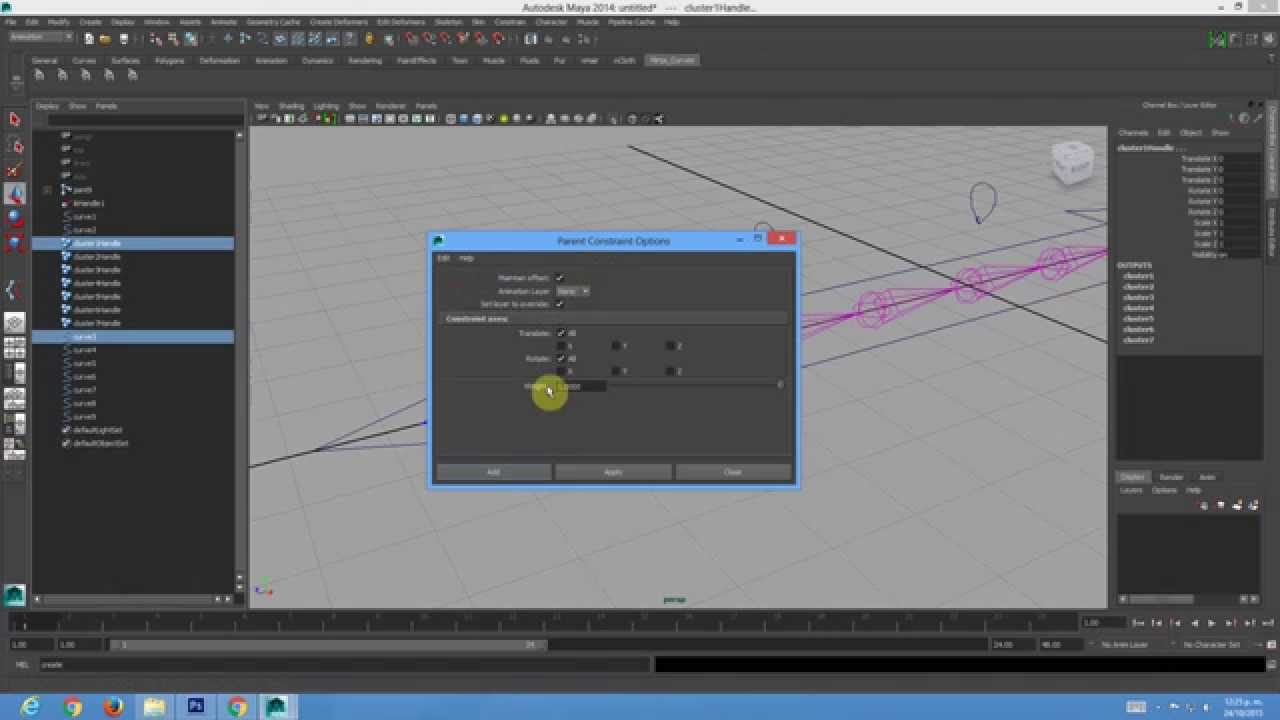Click the Add button in constraint options
Screen dimensions: 1280x720
(493, 472)
